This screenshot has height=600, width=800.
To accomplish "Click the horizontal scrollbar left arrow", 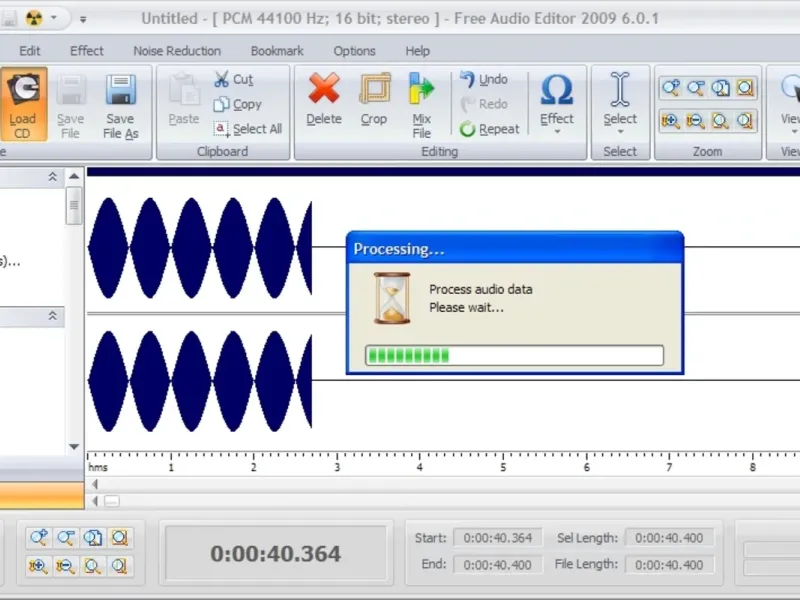I will tap(95, 501).
